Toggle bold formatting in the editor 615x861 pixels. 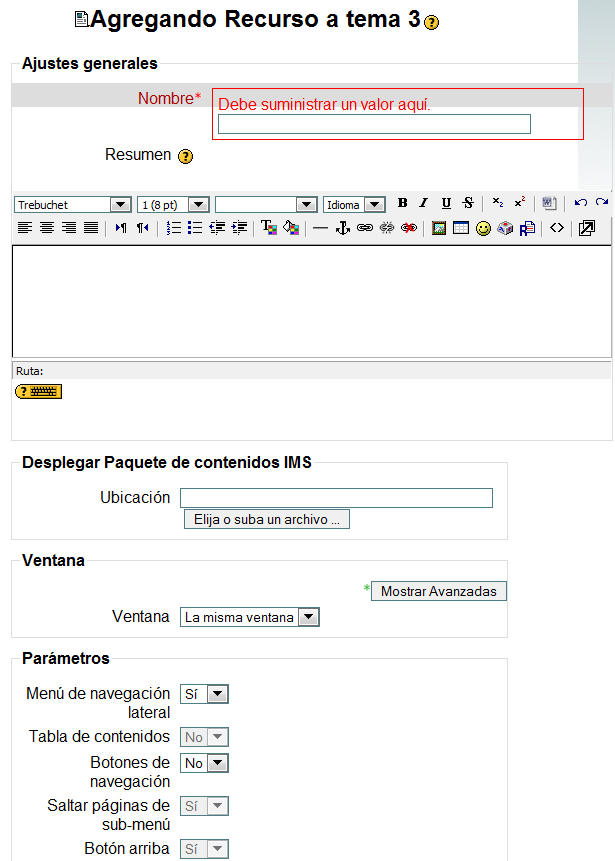(402, 203)
